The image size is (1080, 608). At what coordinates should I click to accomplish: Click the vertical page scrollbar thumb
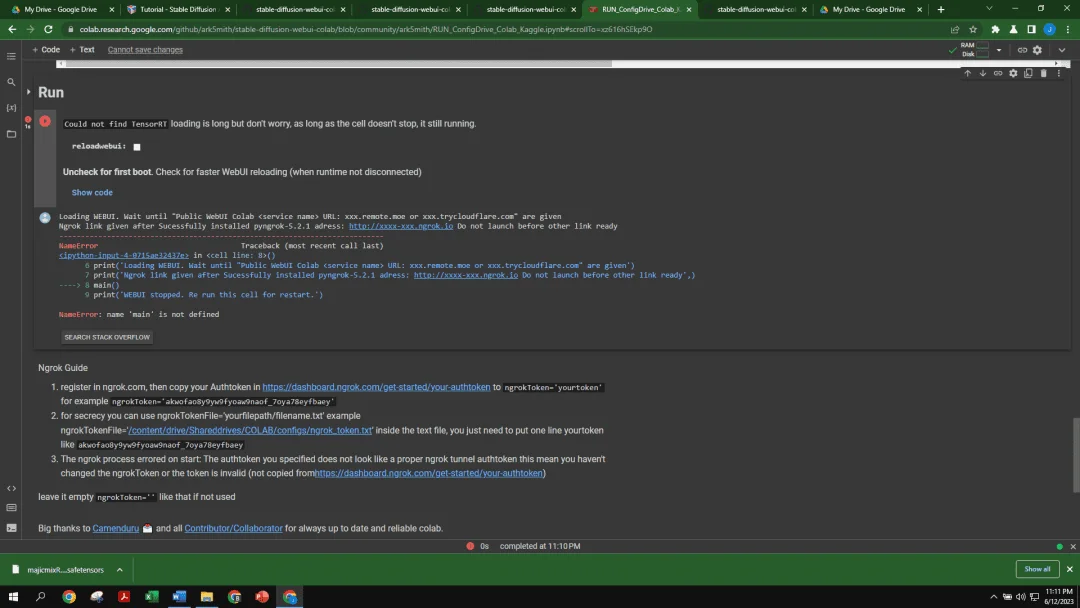coord(1076,455)
